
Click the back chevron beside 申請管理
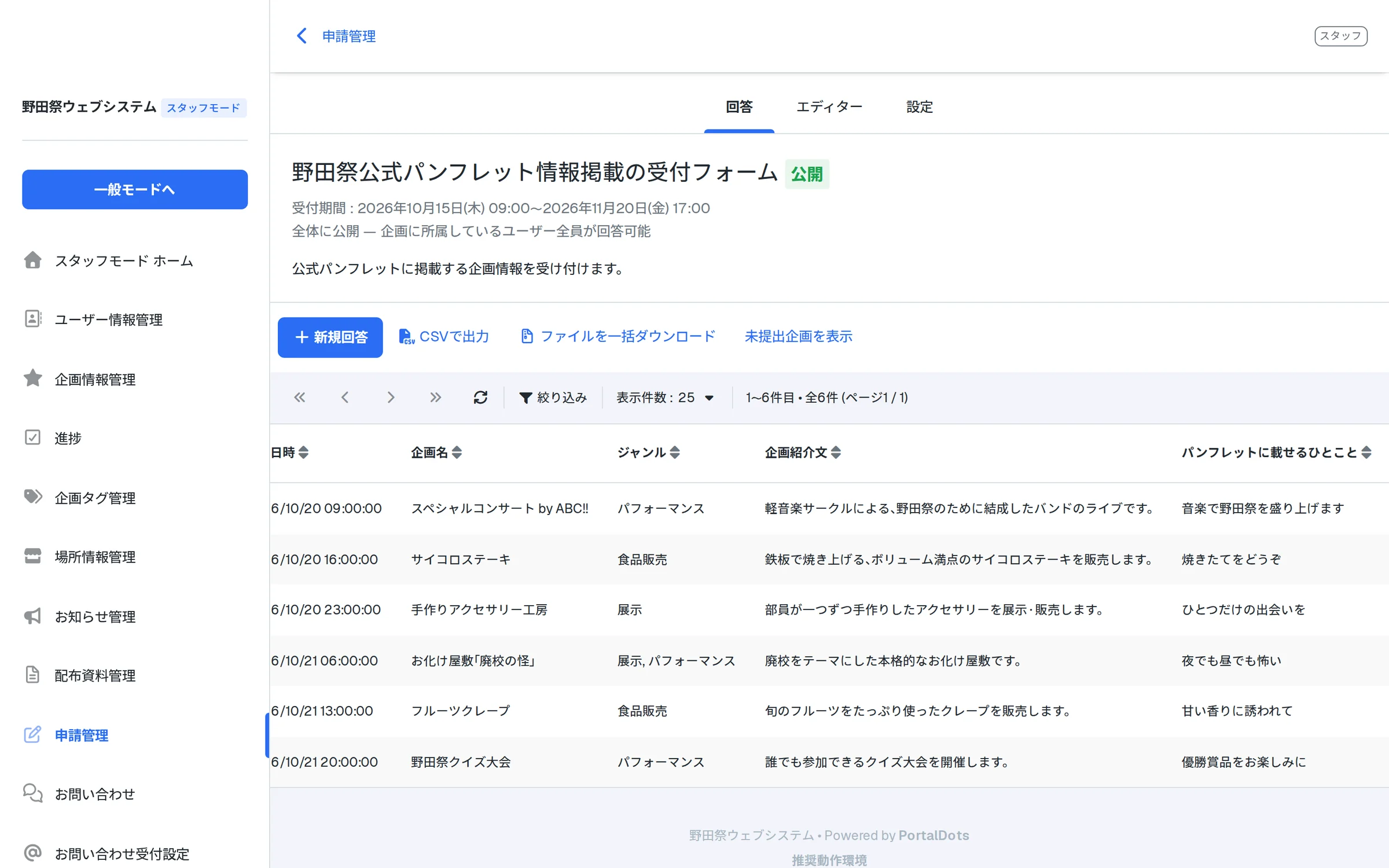pyautogui.click(x=302, y=36)
